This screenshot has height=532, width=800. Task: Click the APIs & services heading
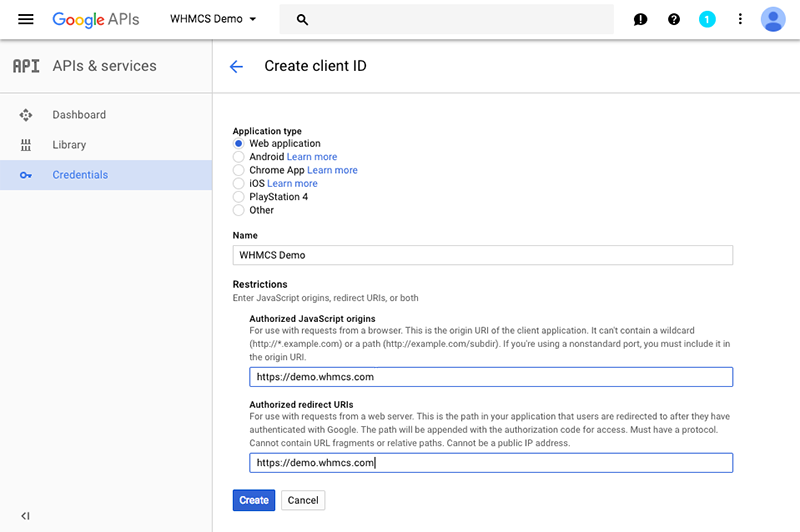[105, 66]
